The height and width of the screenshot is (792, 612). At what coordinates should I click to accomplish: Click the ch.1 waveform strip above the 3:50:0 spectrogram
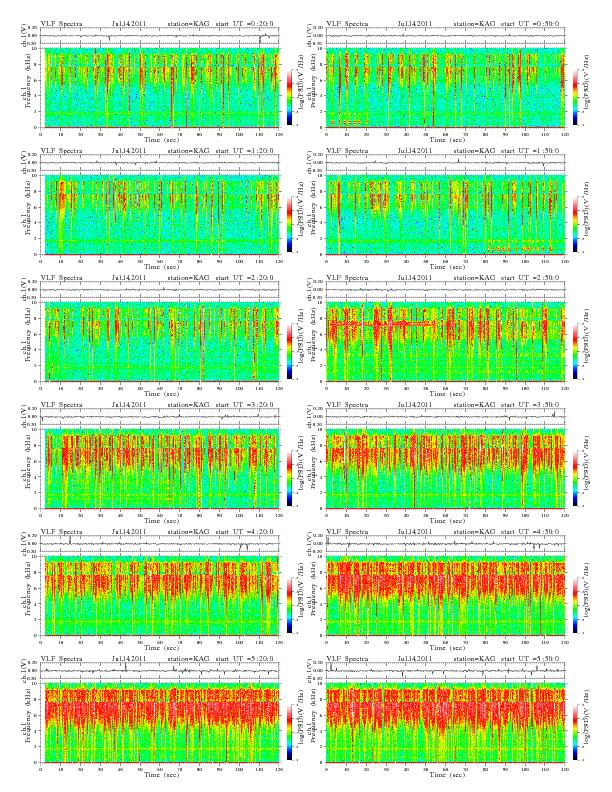(x=445, y=417)
